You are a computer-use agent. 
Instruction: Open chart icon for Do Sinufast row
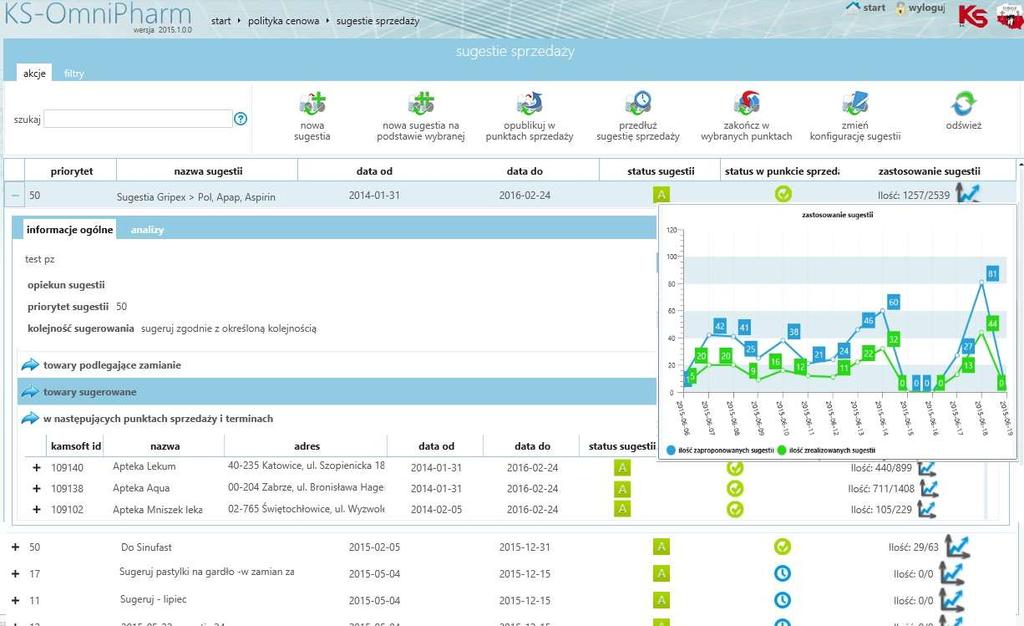(x=957, y=546)
